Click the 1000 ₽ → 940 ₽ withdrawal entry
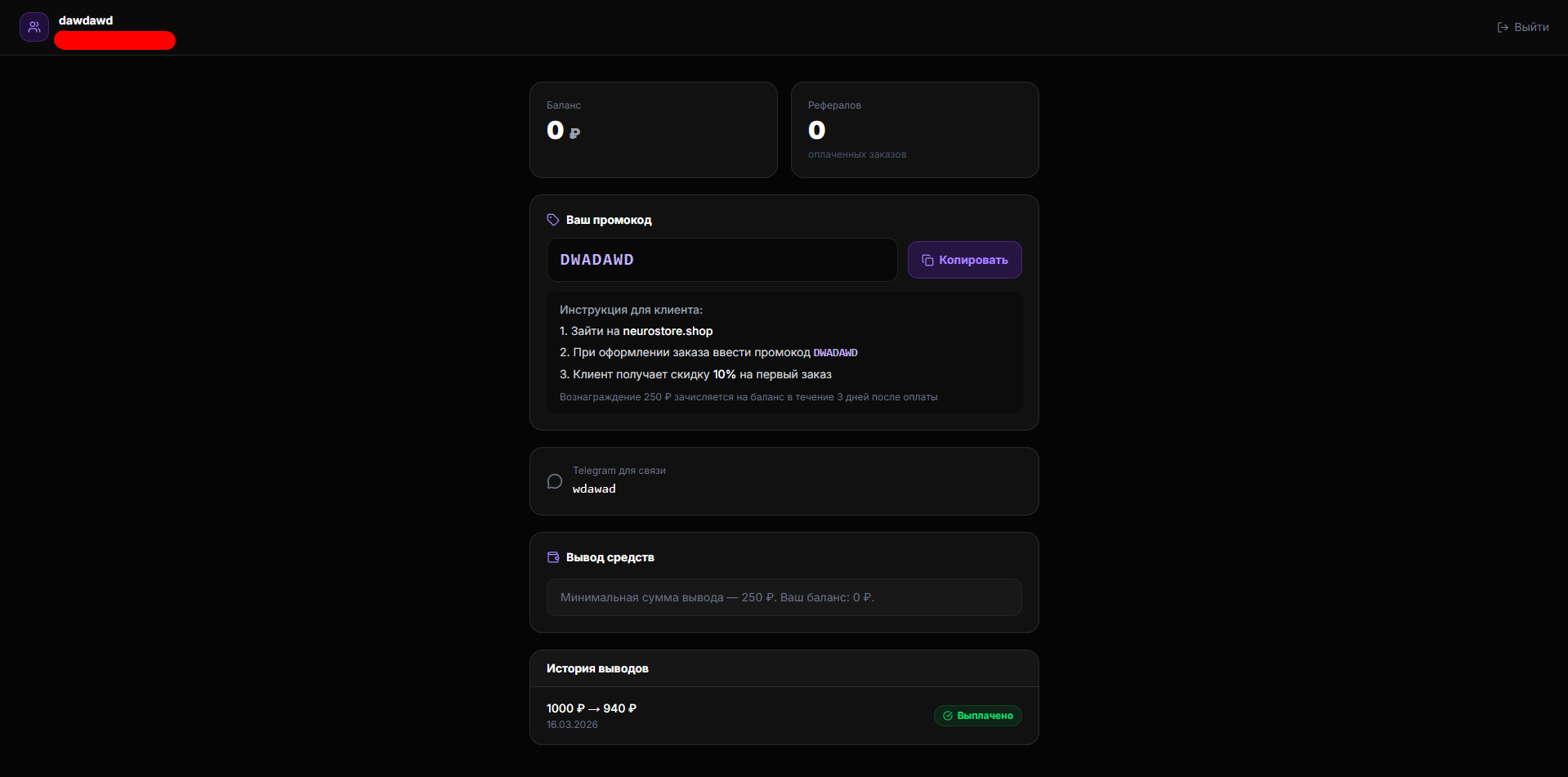 (592, 708)
